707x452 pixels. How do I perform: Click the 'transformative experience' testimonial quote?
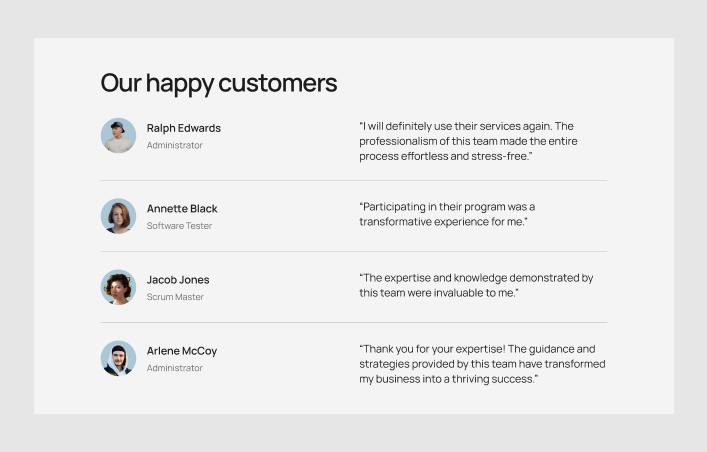tap(447, 214)
